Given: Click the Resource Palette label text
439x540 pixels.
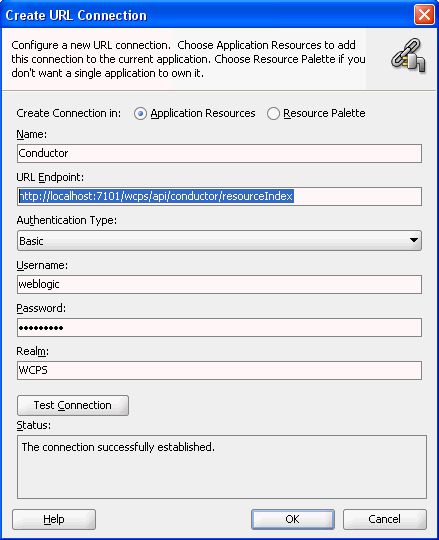Looking at the screenshot, I should 324,113.
